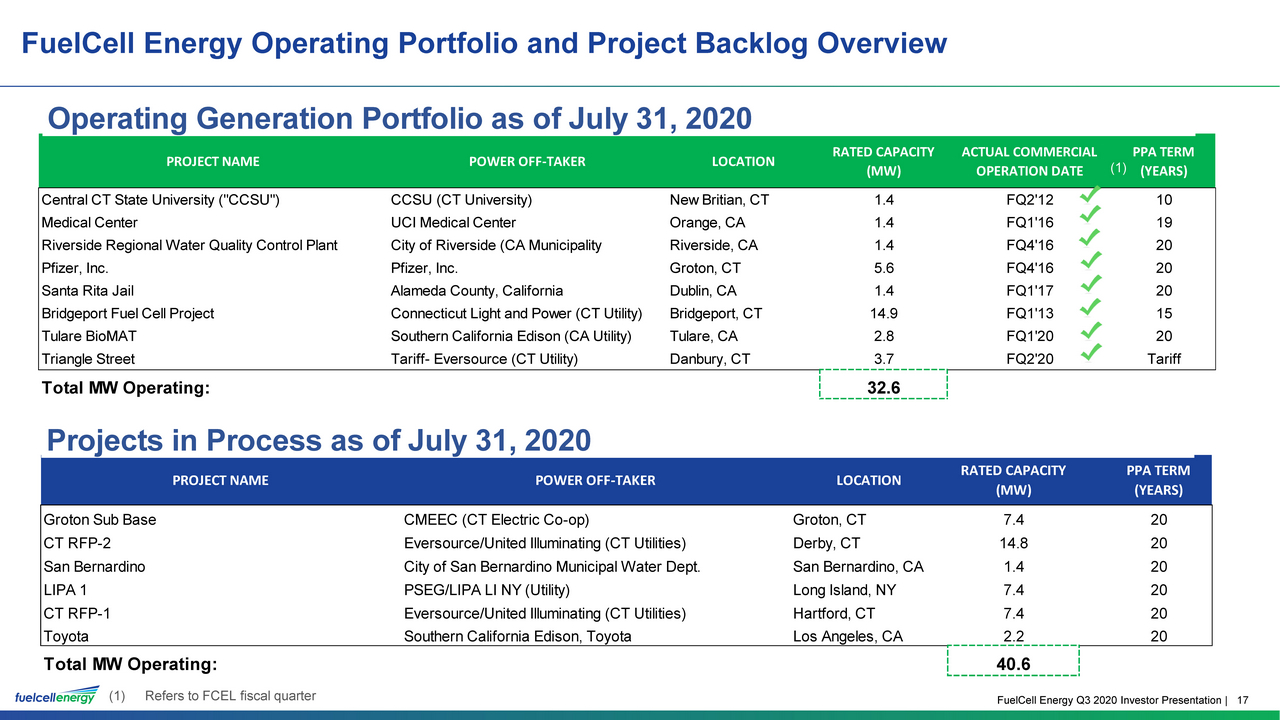Viewport: 1280px width, 720px height.
Task: Click the 32.6 total MW dashed box
Action: pyautogui.click(x=882, y=384)
